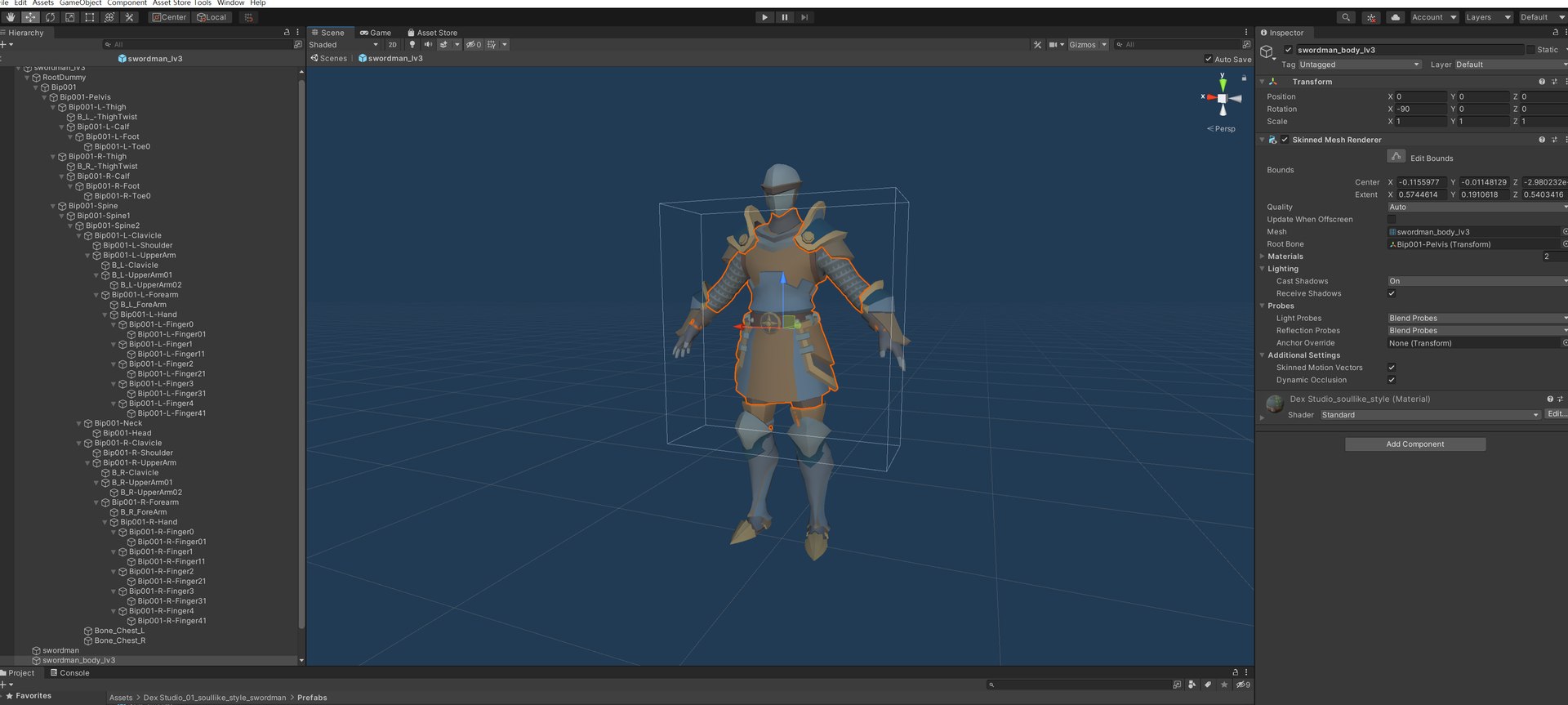The height and width of the screenshot is (705, 1568).
Task: Toggle Auto Save checkbox
Action: point(1209,59)
